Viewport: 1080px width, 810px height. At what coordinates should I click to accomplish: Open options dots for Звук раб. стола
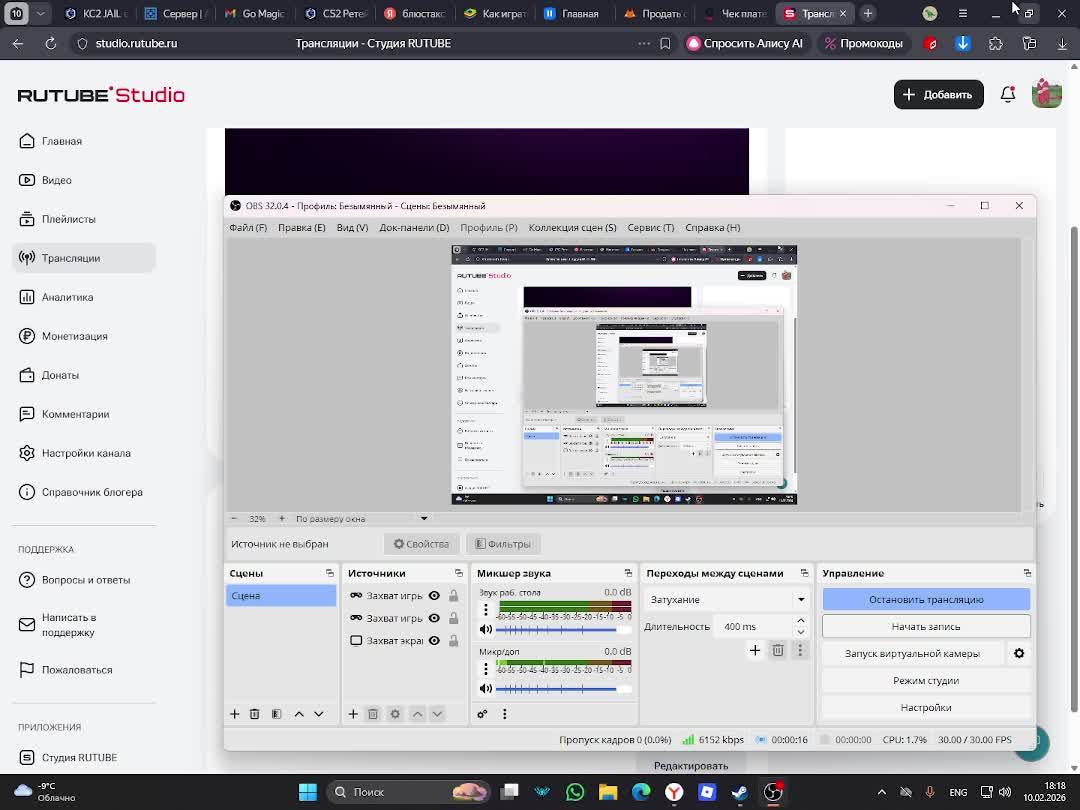point(486,610)
